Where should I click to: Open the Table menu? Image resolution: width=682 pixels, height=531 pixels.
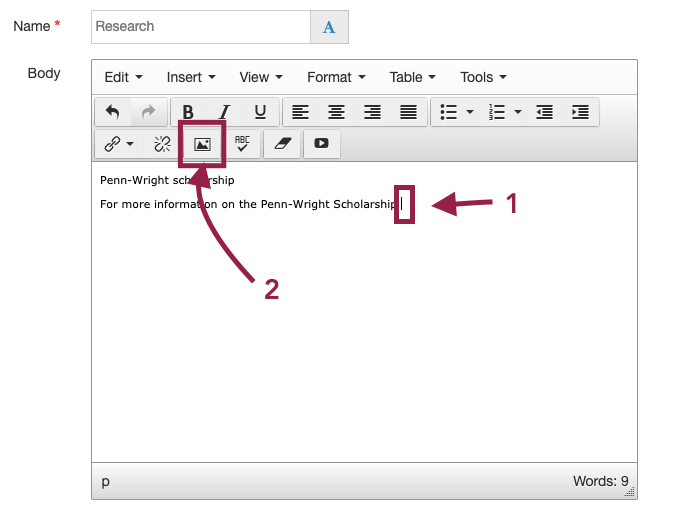coord(412,77)
